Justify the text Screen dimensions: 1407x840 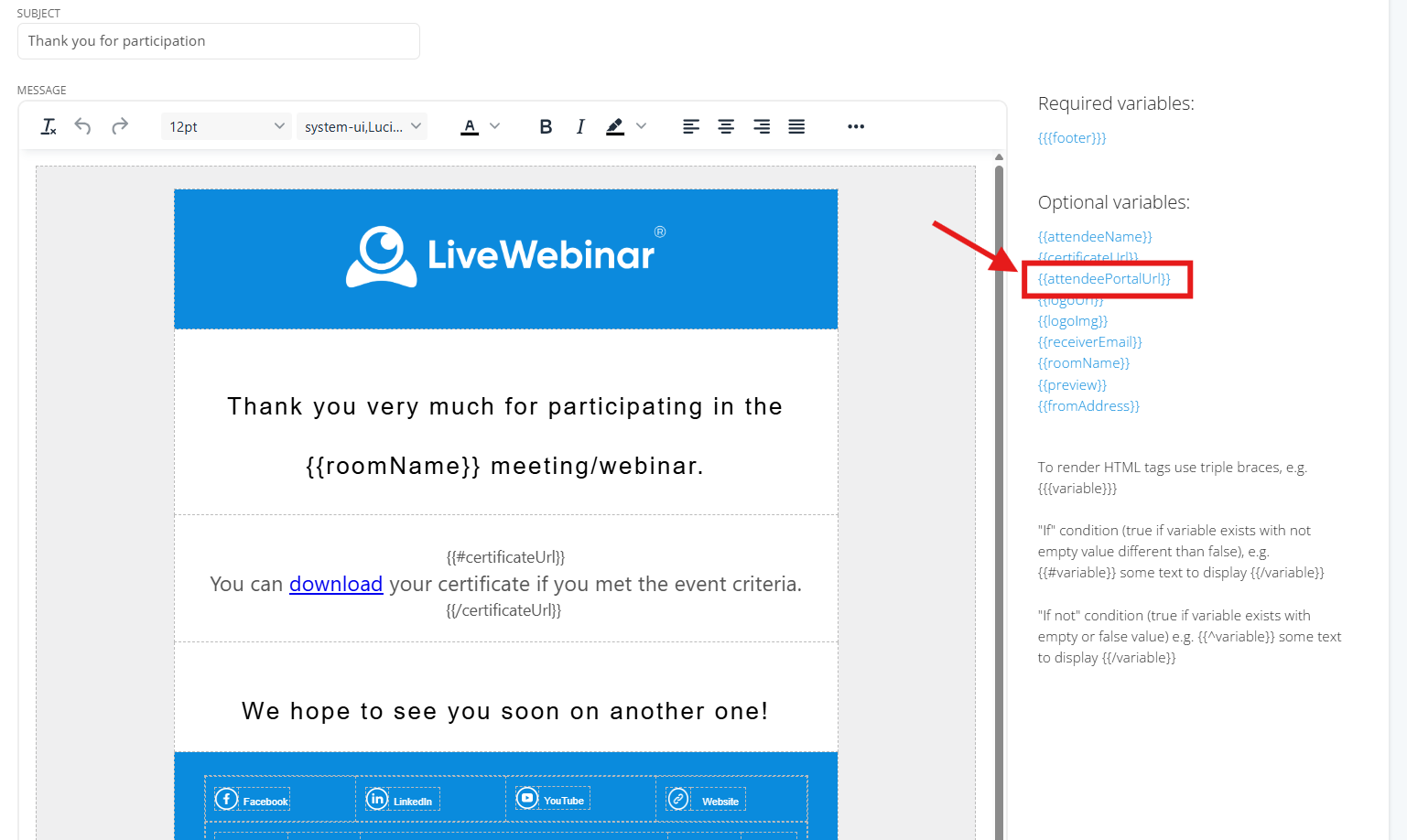click(796, 126)
